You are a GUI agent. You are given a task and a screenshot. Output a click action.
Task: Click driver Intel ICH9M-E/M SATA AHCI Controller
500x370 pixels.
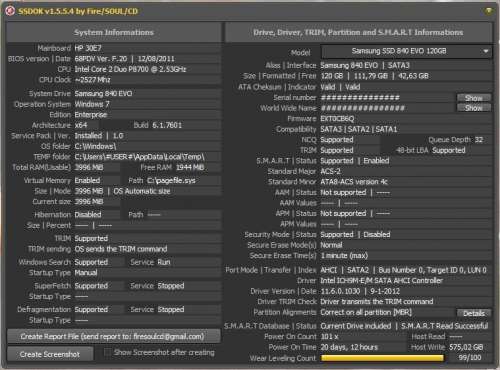(x=382, y=281)
